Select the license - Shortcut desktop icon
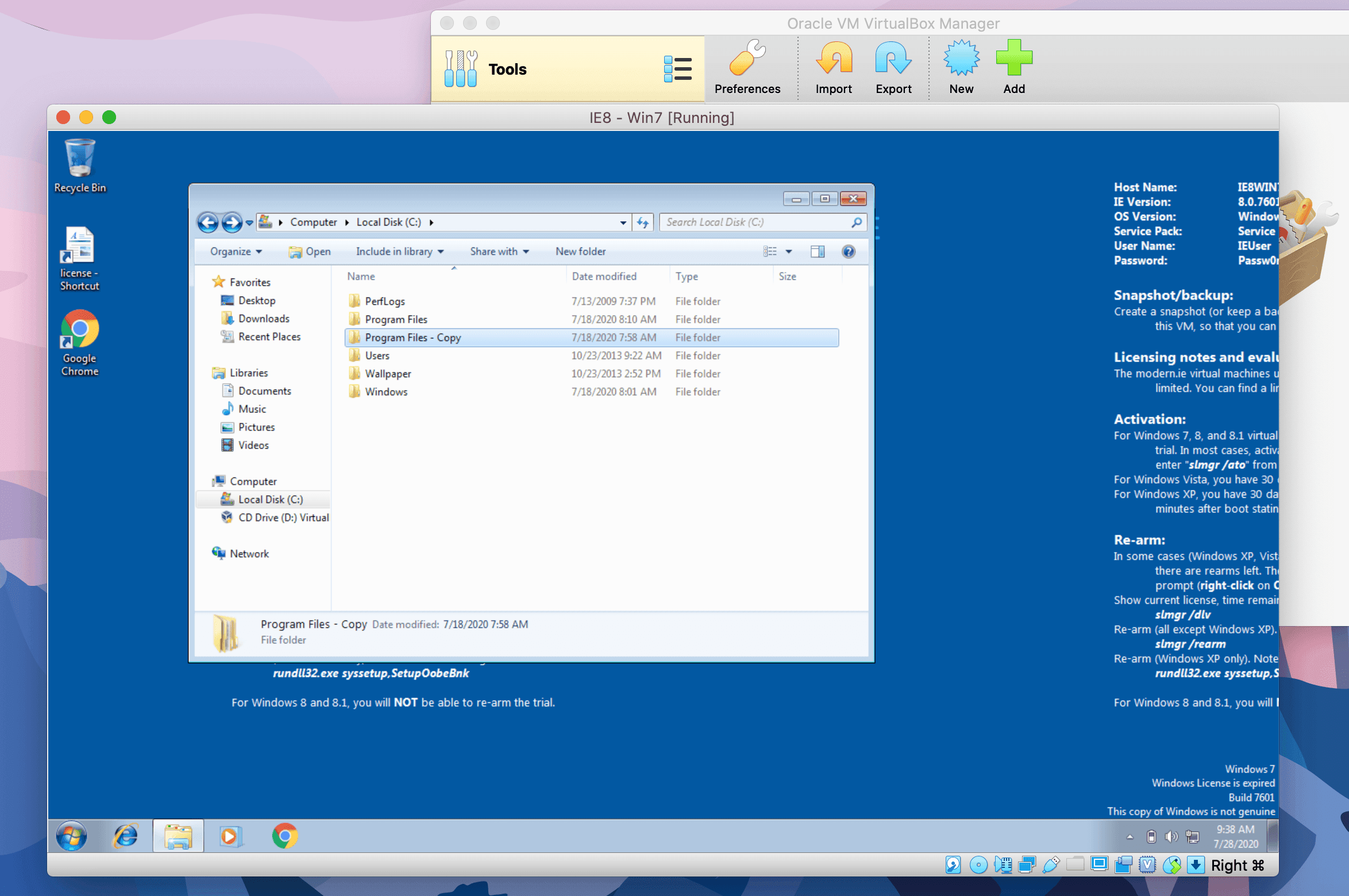Image resolution: width=1349 pixels, height=896 pixels. pyautogui.click(x=80, y=258)
